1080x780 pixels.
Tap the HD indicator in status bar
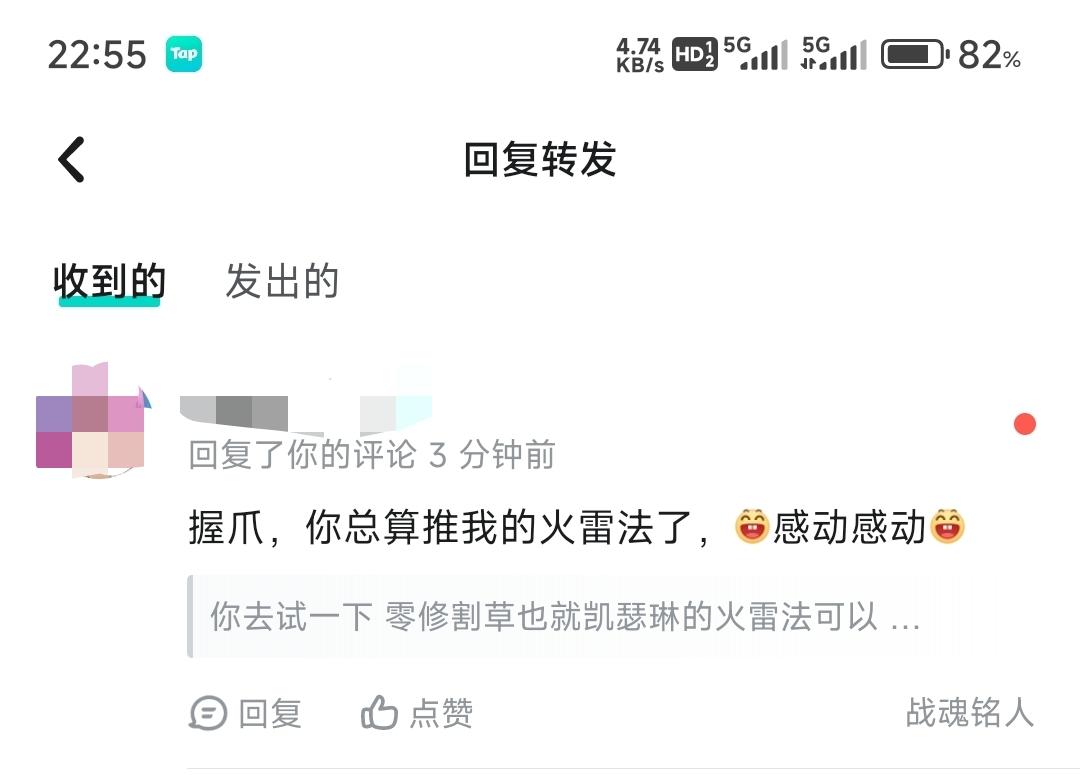click(694, 54)
